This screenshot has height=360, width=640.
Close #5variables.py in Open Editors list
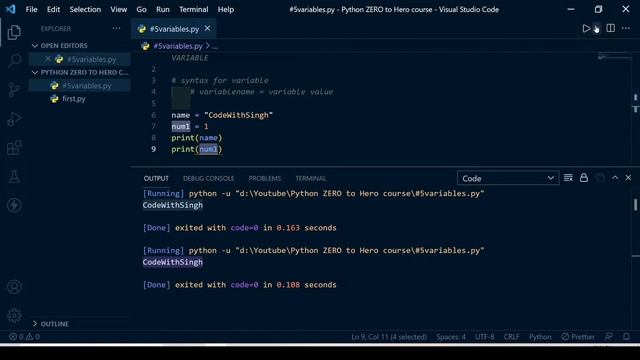48,59
